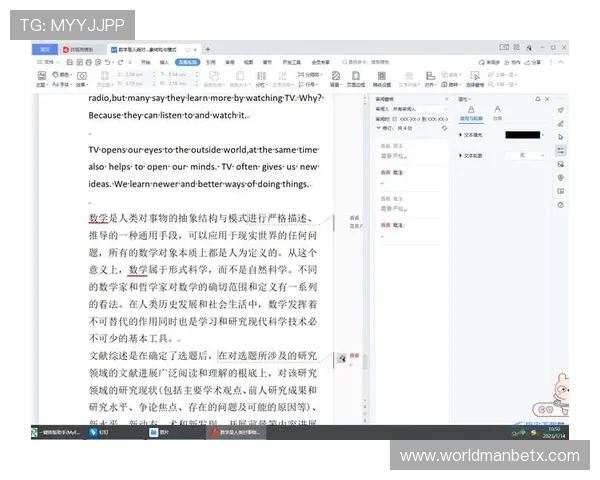Image resolution: width=600 pixels, height=480 pixels.
Task: Click the WPS document taskbar button
Action: [236, 432]
